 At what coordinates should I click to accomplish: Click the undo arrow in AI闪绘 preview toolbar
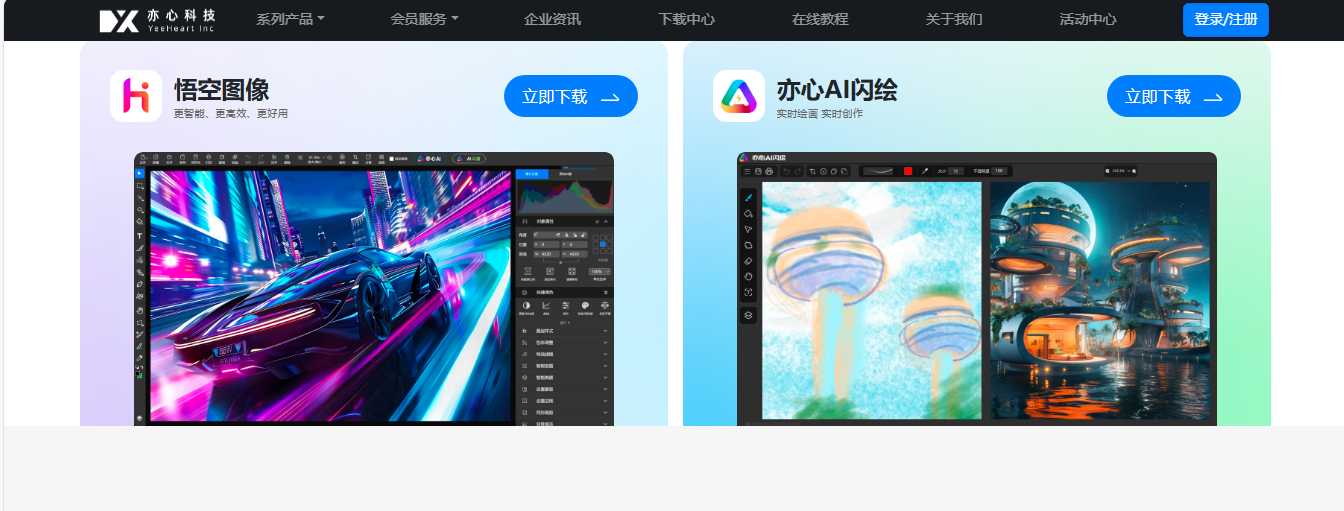click(787, 171)
